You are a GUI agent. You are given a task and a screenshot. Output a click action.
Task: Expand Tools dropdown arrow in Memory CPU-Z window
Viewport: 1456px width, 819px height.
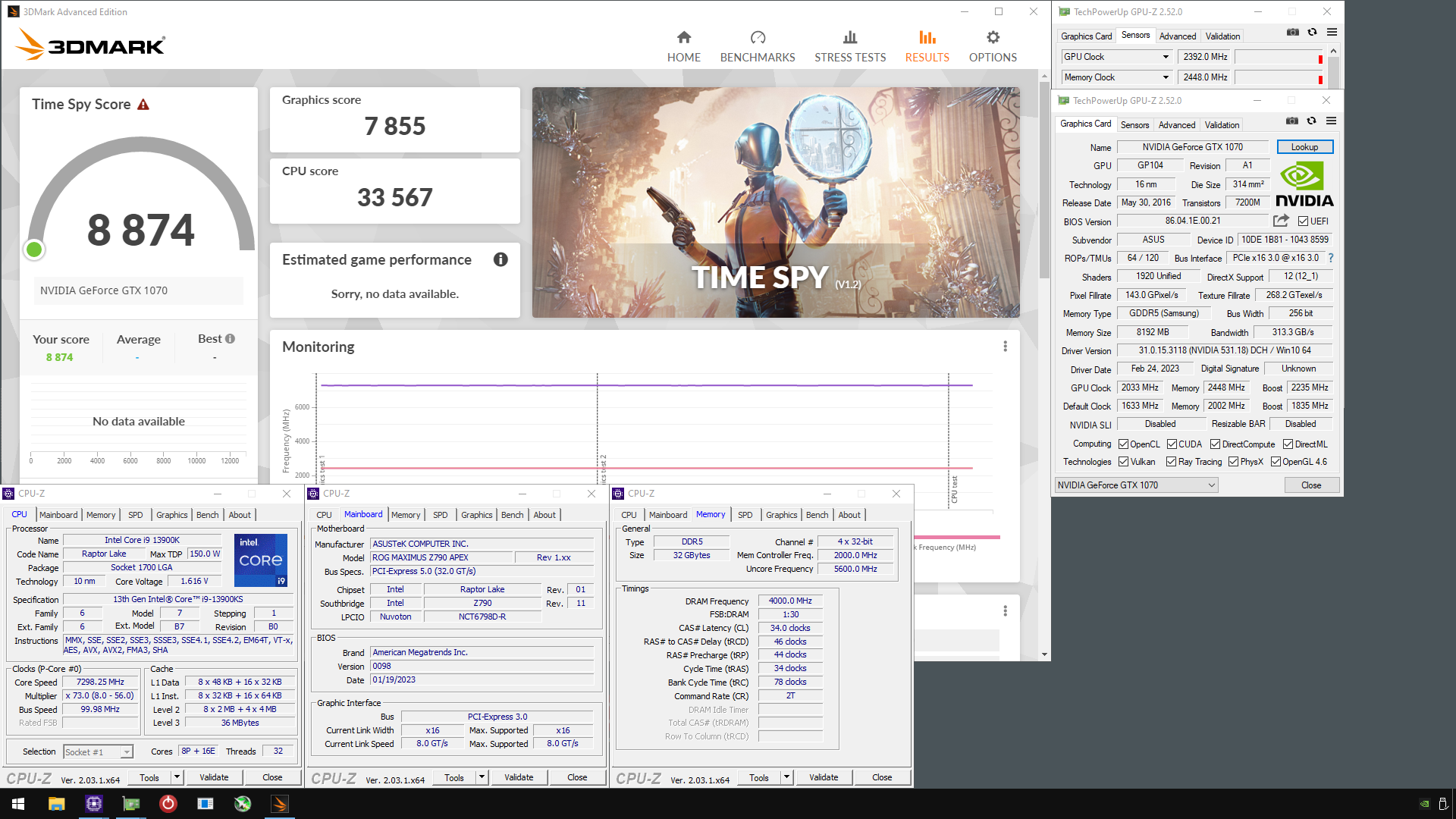click(x=786, y=777)
